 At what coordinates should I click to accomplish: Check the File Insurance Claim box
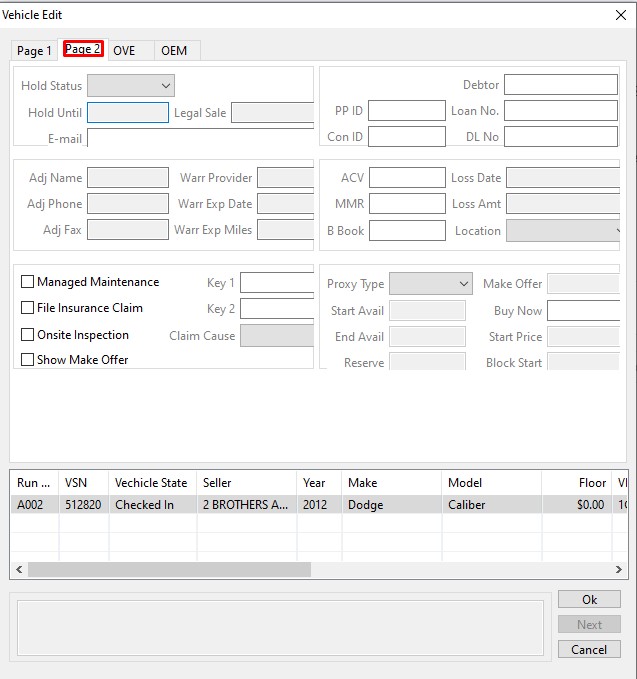pyautogui.click(x=28, y=308)
